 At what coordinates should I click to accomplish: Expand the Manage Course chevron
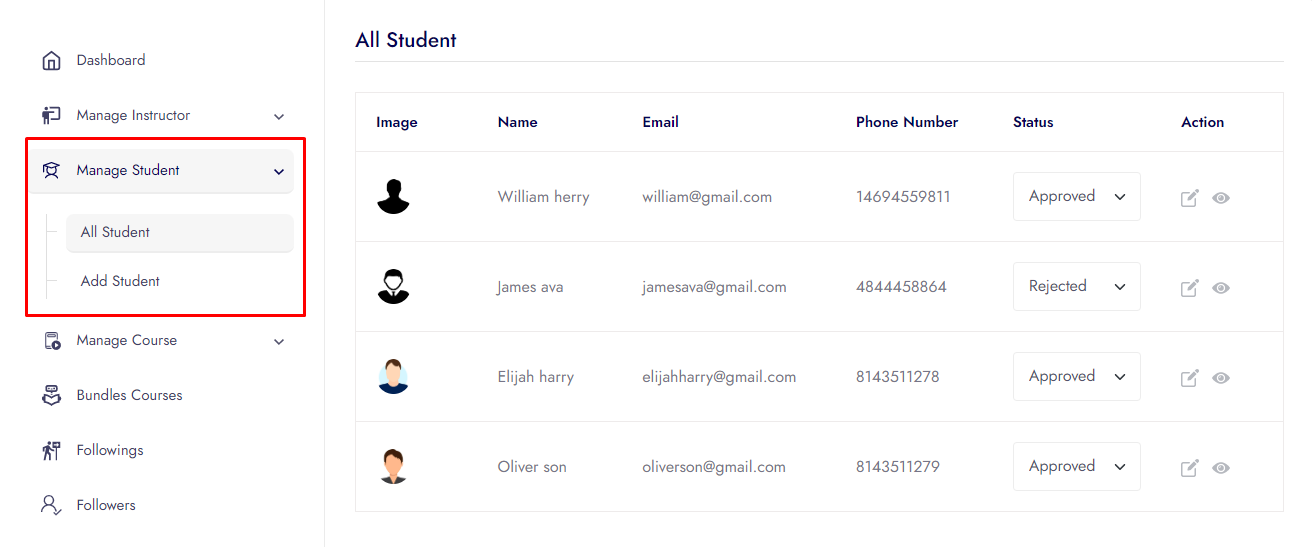(279, 341)
